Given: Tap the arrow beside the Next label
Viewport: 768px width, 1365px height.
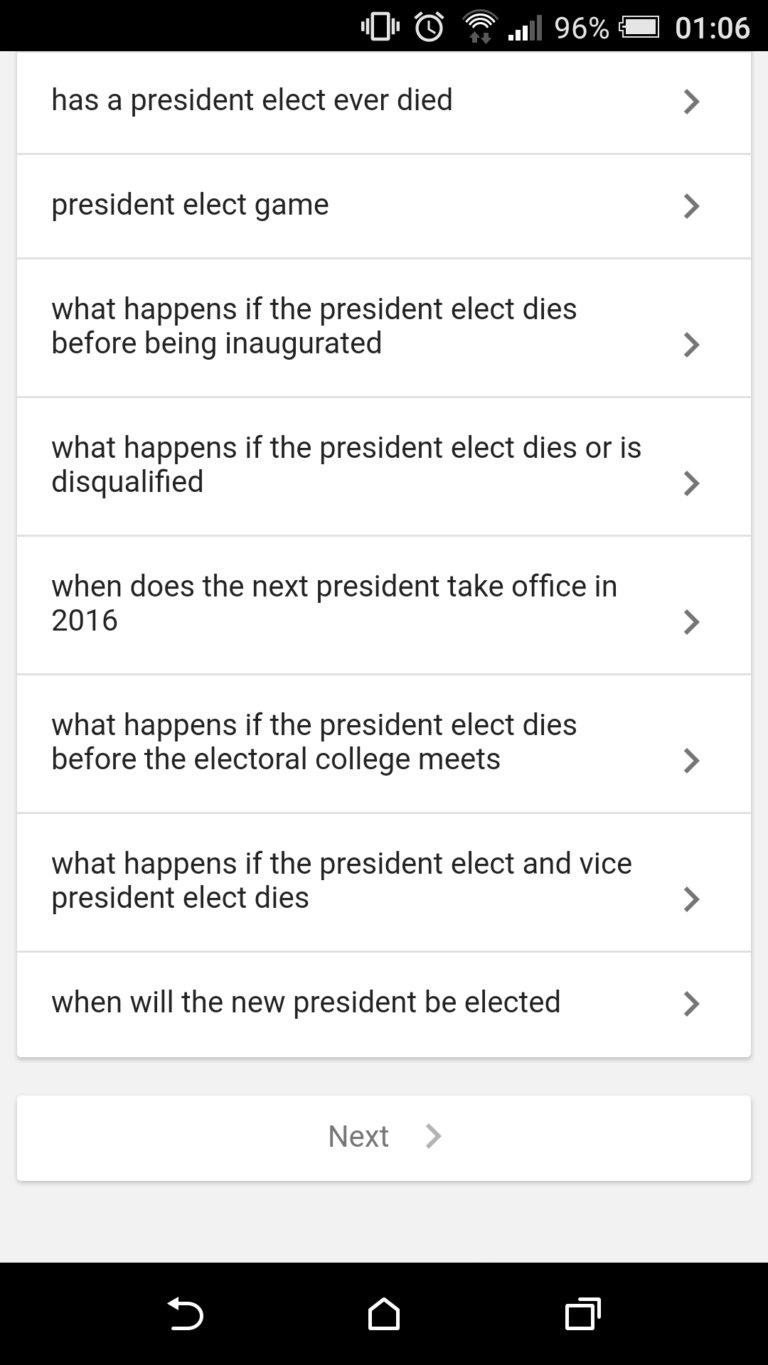Looking at the screenshot, I should pos(433,1136).
